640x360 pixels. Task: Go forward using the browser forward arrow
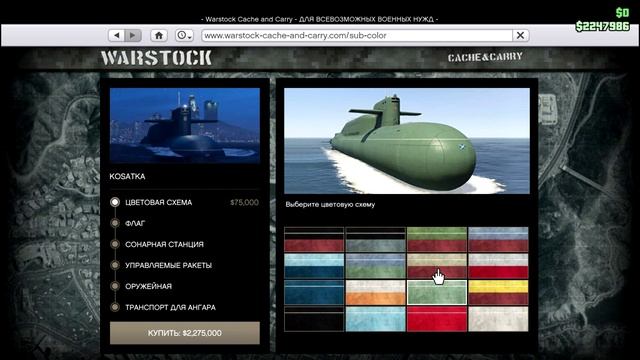(133, 36)
